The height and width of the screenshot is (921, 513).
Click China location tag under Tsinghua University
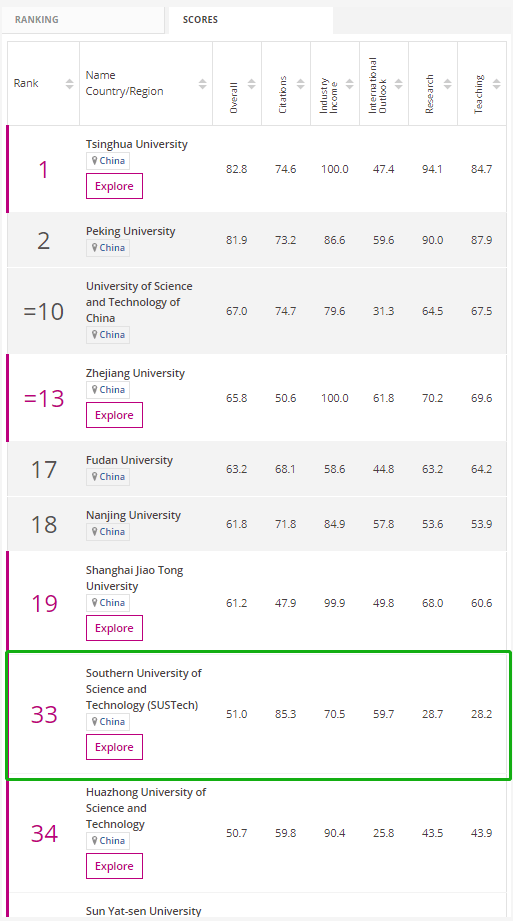click(x=108, y=161)
